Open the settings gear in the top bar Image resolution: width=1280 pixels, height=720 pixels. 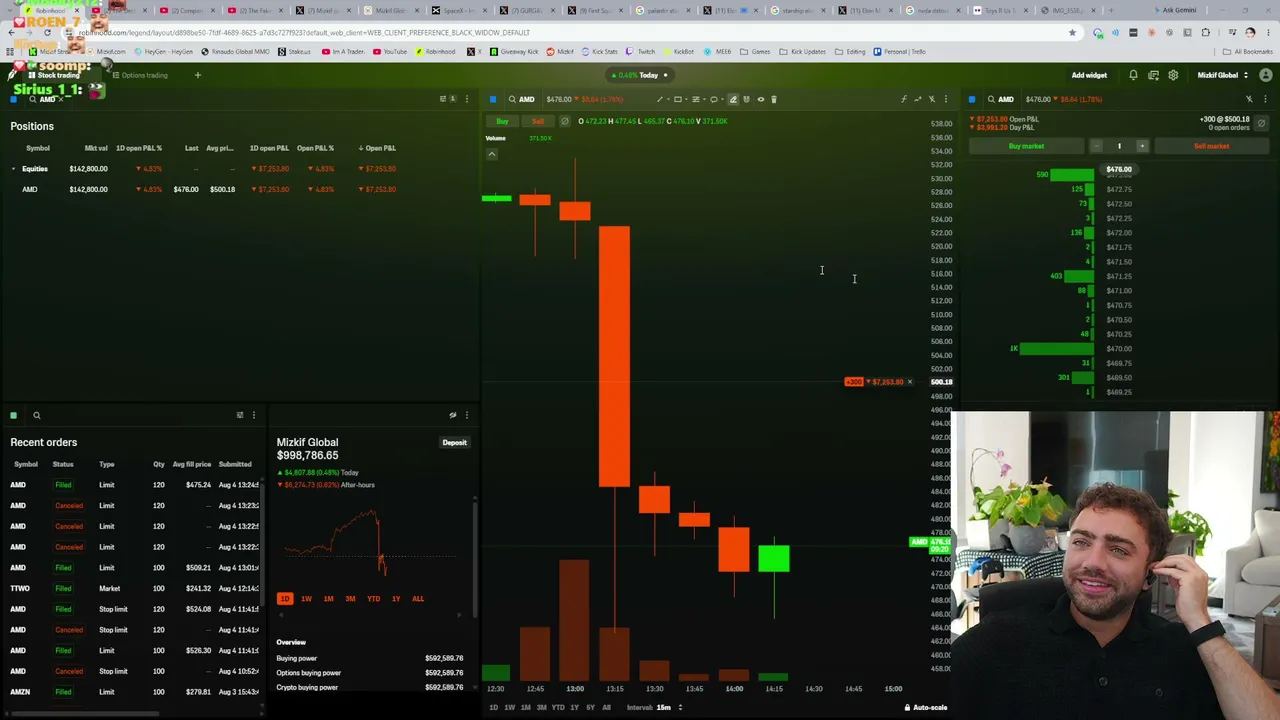(x=1173, y=75)
